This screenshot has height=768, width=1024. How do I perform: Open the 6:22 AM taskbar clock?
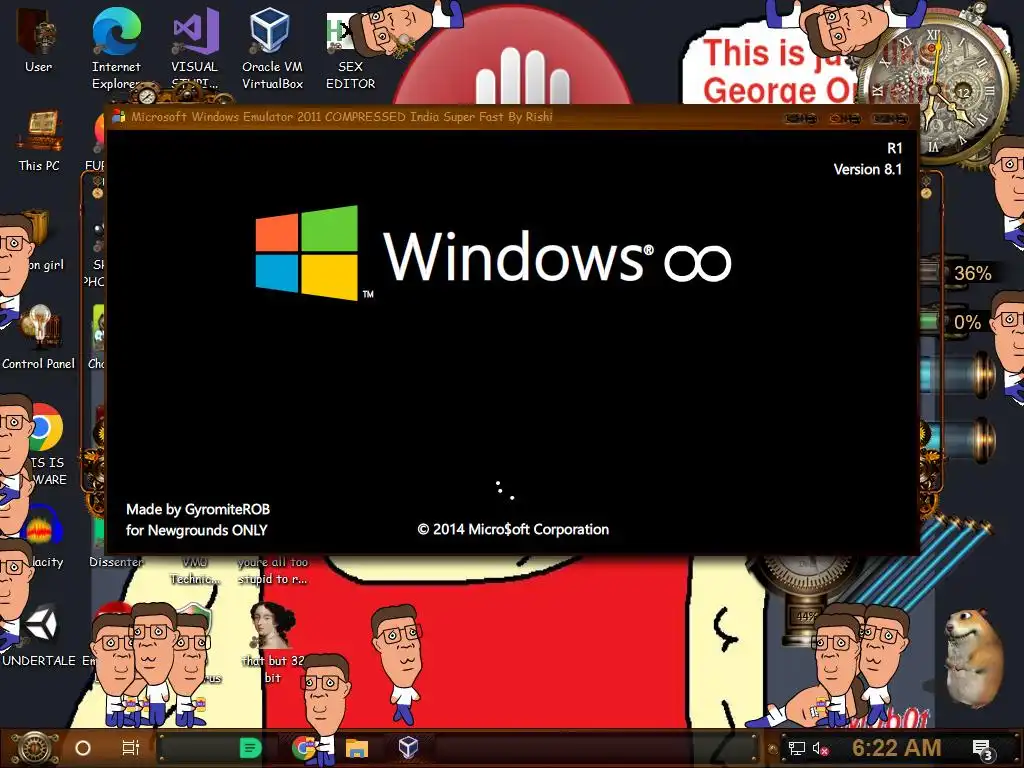(x=896, y=748)
